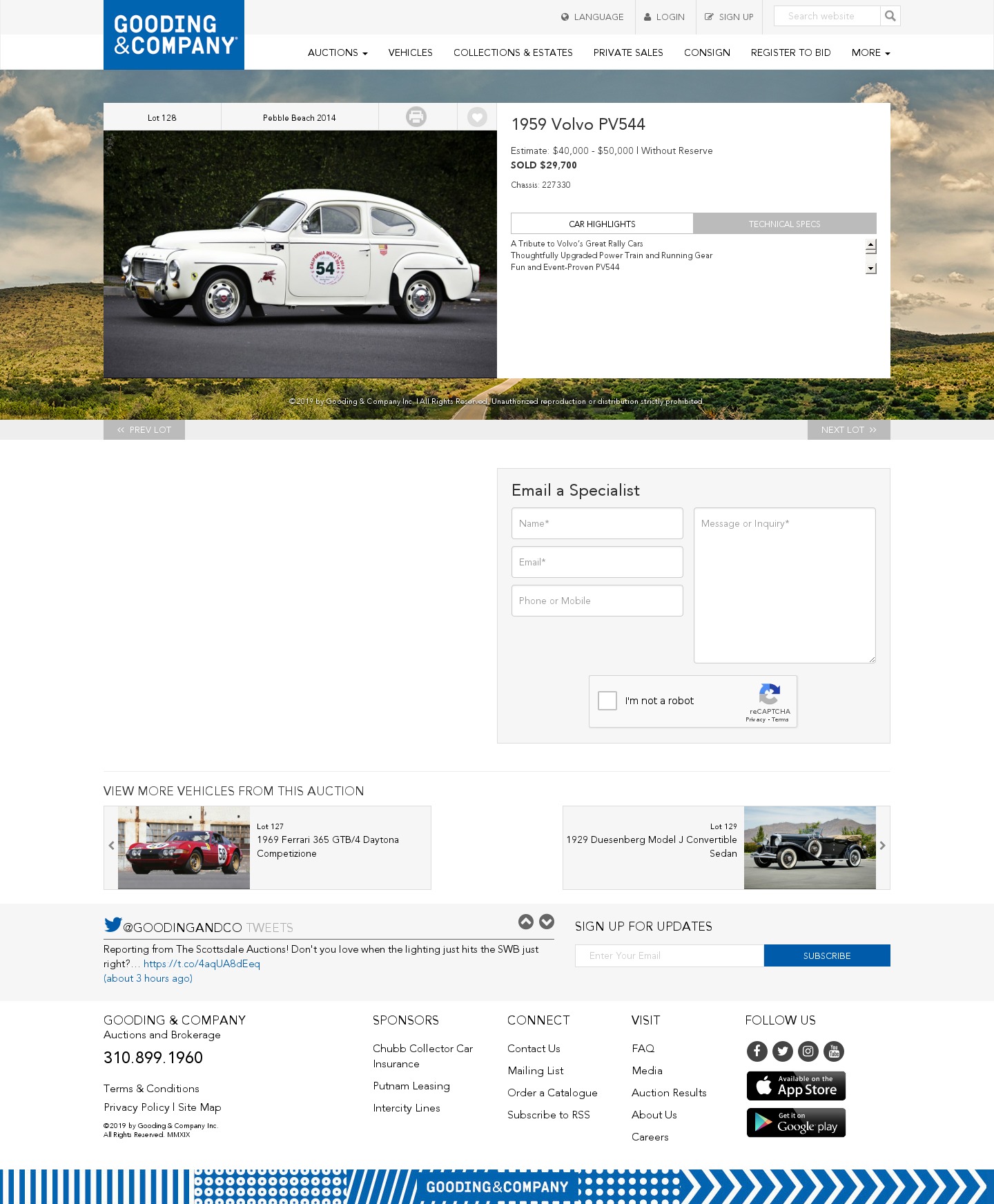This screenshot has height=1204, width=994.
Task: Click the Google Play badge
Action: pos(796,1123)
